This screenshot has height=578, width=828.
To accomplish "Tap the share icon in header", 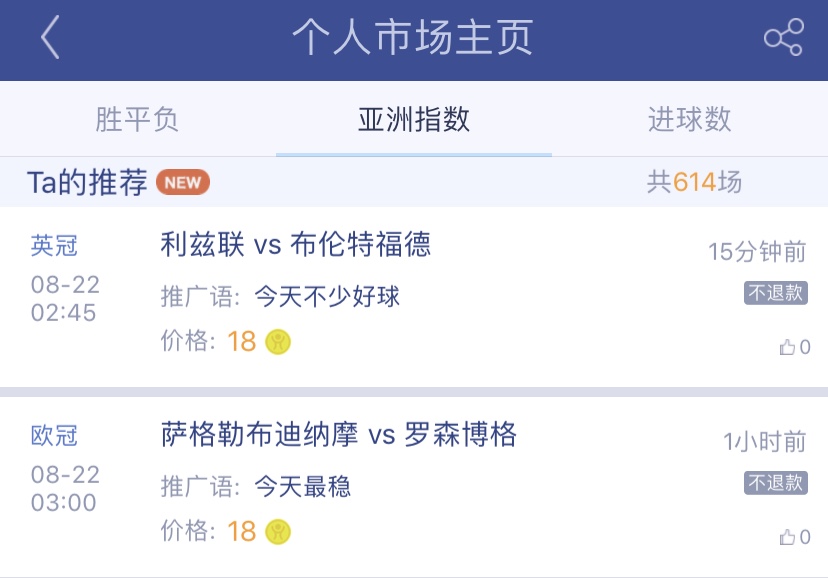I will (783, 38).
